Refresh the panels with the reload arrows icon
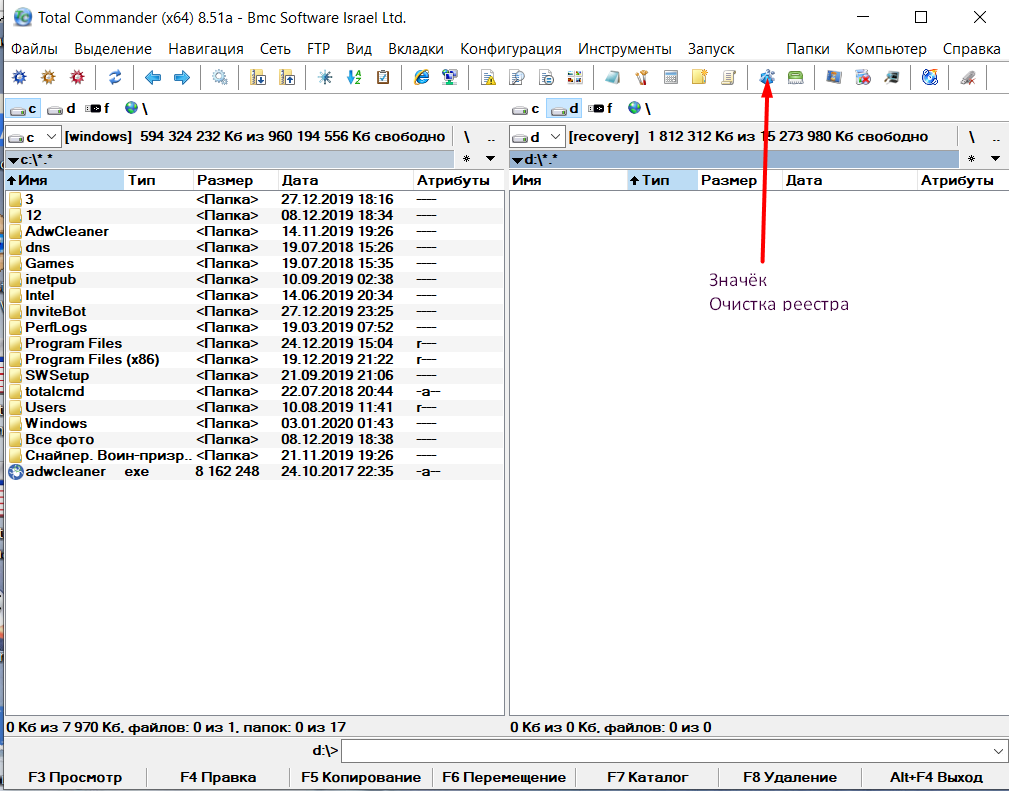1009x791 pixels. (115, 78)
